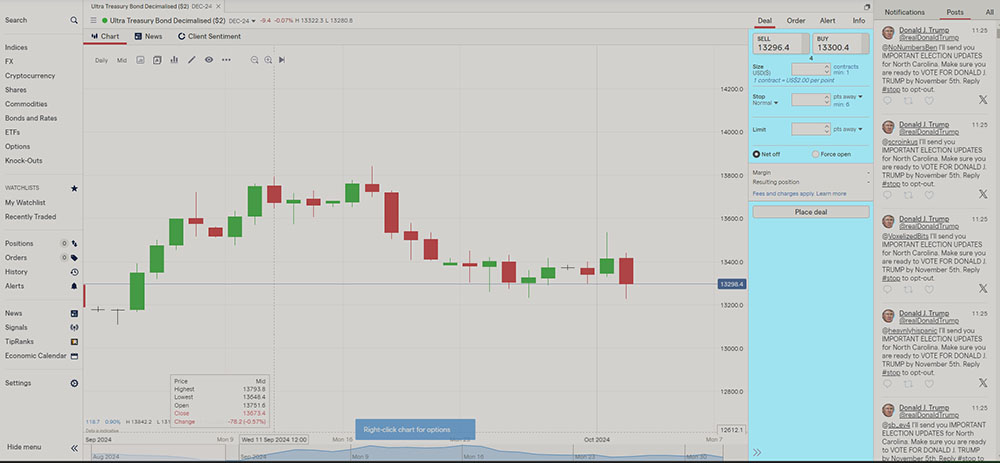This screenshot has height=463, width=1000.
Task: Open the Order tab
Action: click(796, 20)
